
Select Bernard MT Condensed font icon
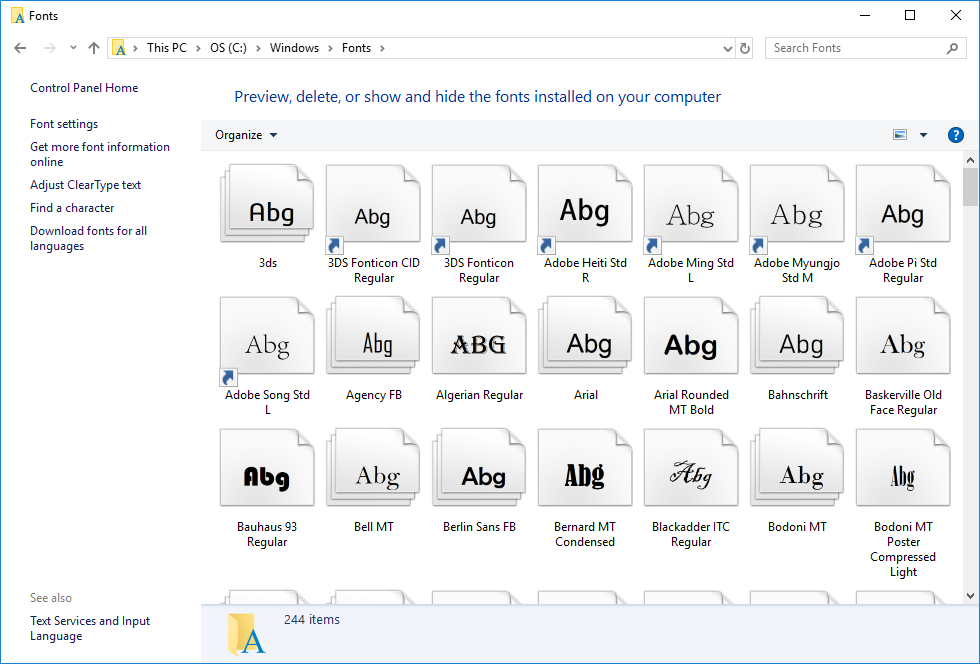click(x=585, y=468)
